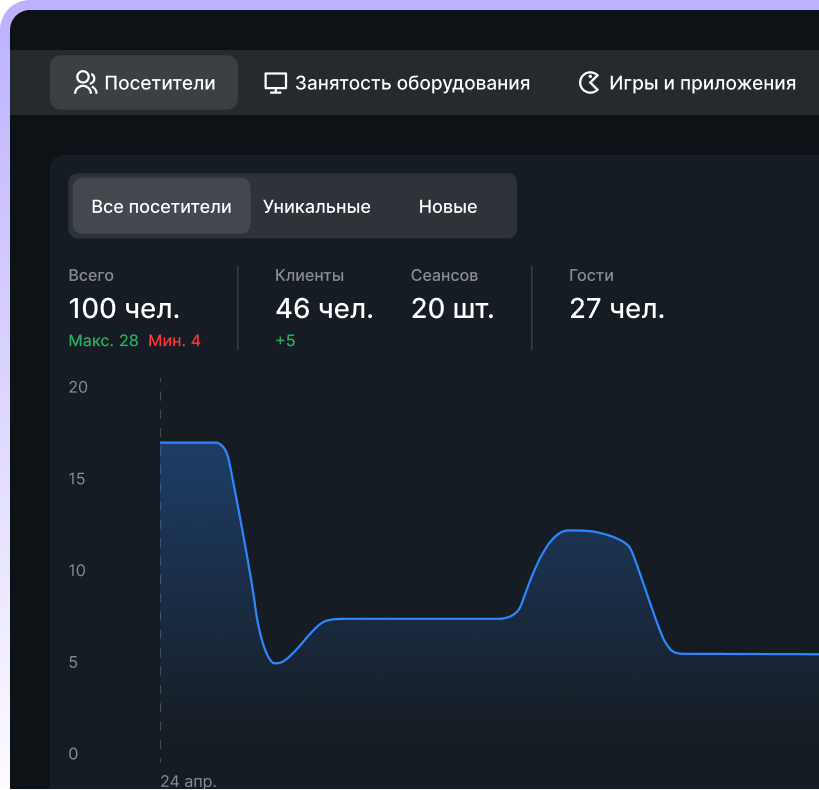Click the 24 апр. date label

tap(188, 781)
